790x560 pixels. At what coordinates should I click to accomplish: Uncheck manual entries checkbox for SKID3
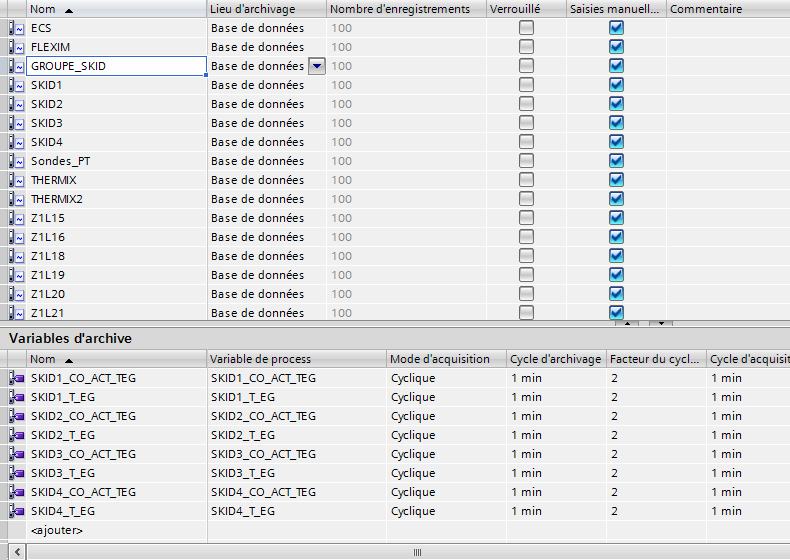(x=616, y=123)
